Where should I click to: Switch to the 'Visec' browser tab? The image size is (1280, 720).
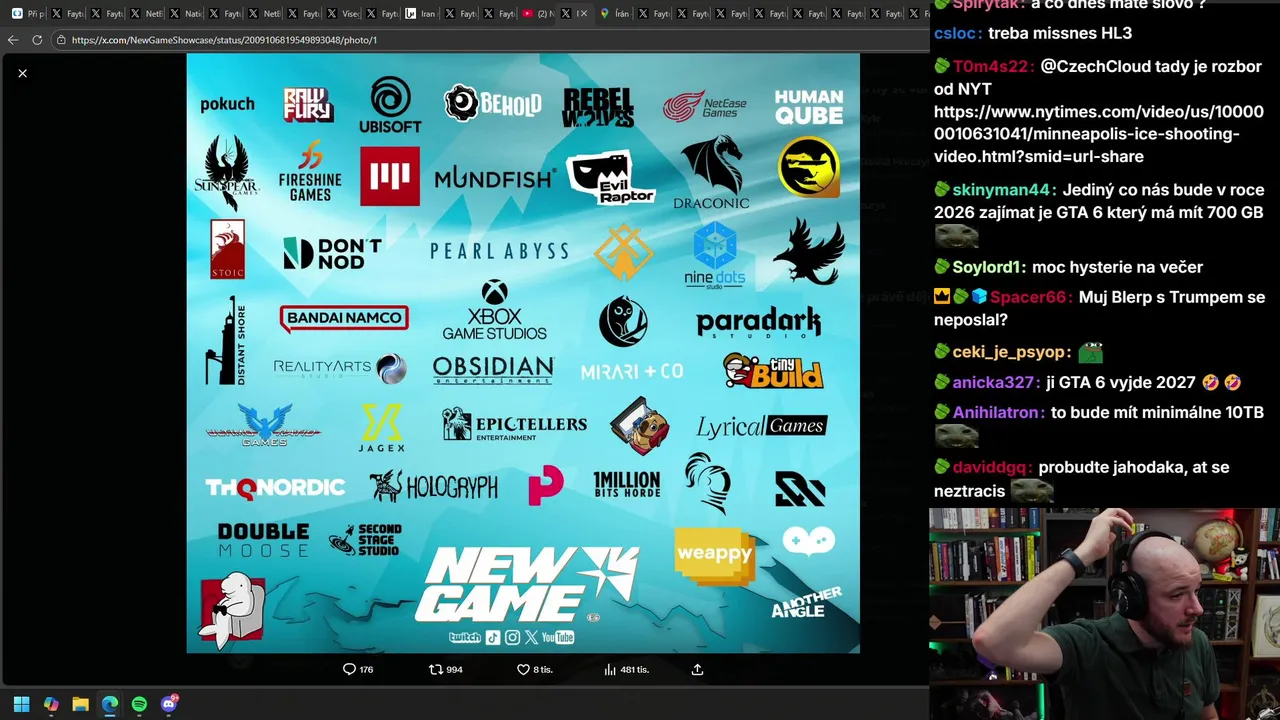tap(343, 14)
